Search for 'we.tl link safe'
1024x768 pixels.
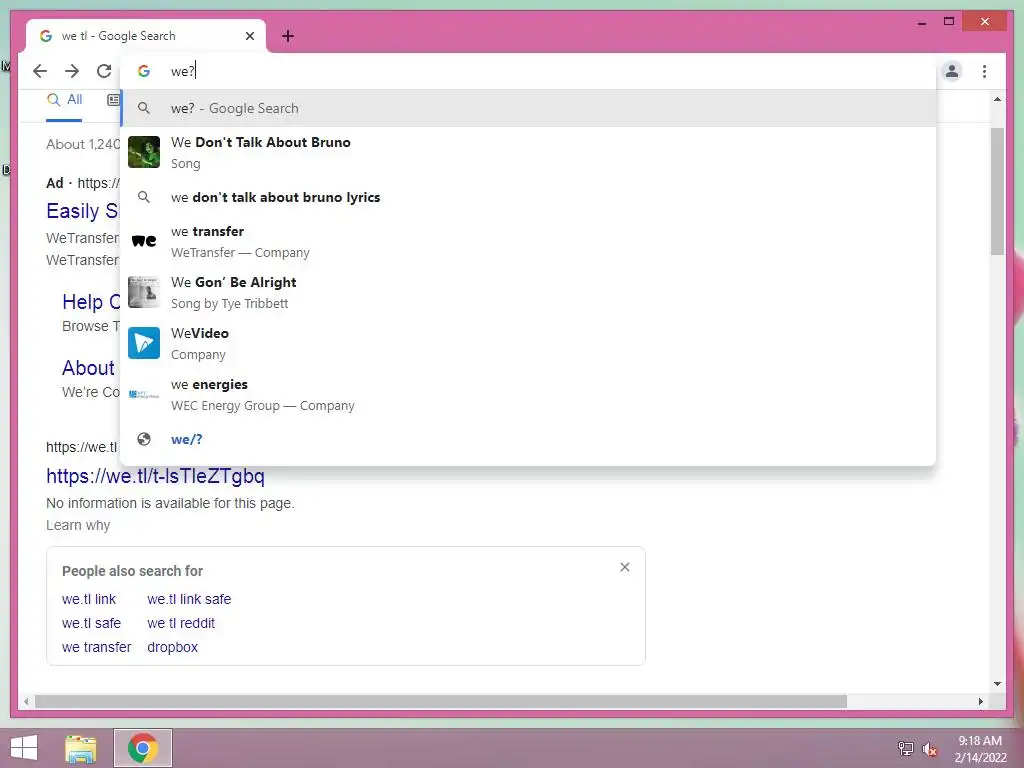pyautogui.click(x=189, y=599)
